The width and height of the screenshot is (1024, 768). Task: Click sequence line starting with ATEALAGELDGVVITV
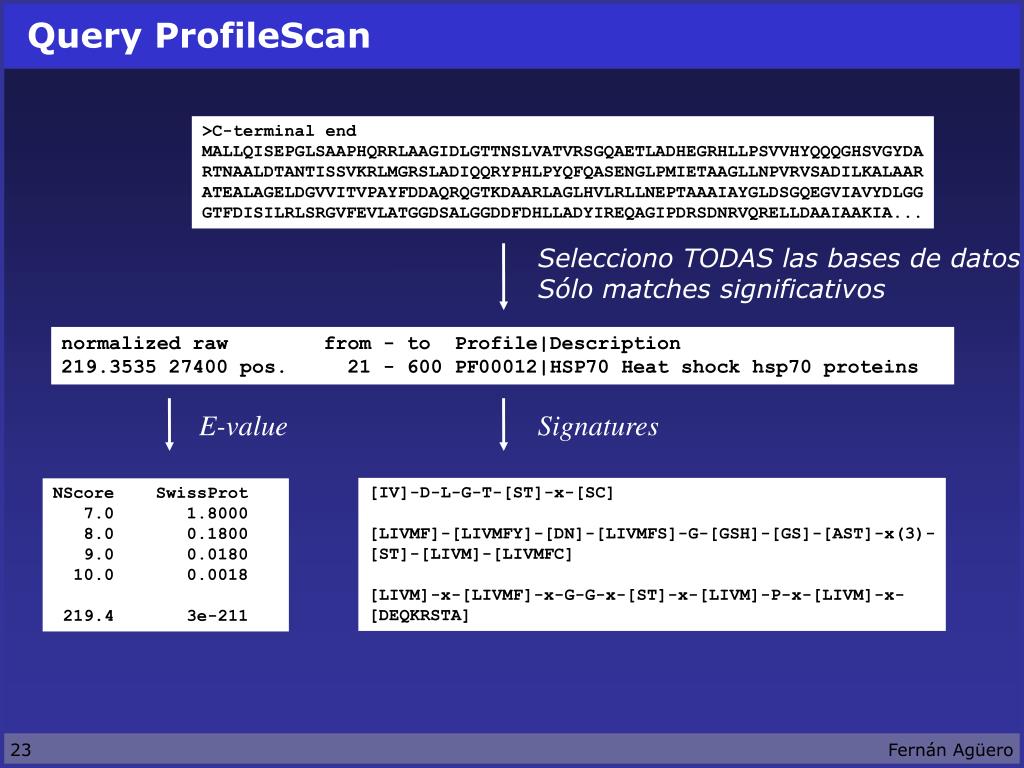point(562,193)
